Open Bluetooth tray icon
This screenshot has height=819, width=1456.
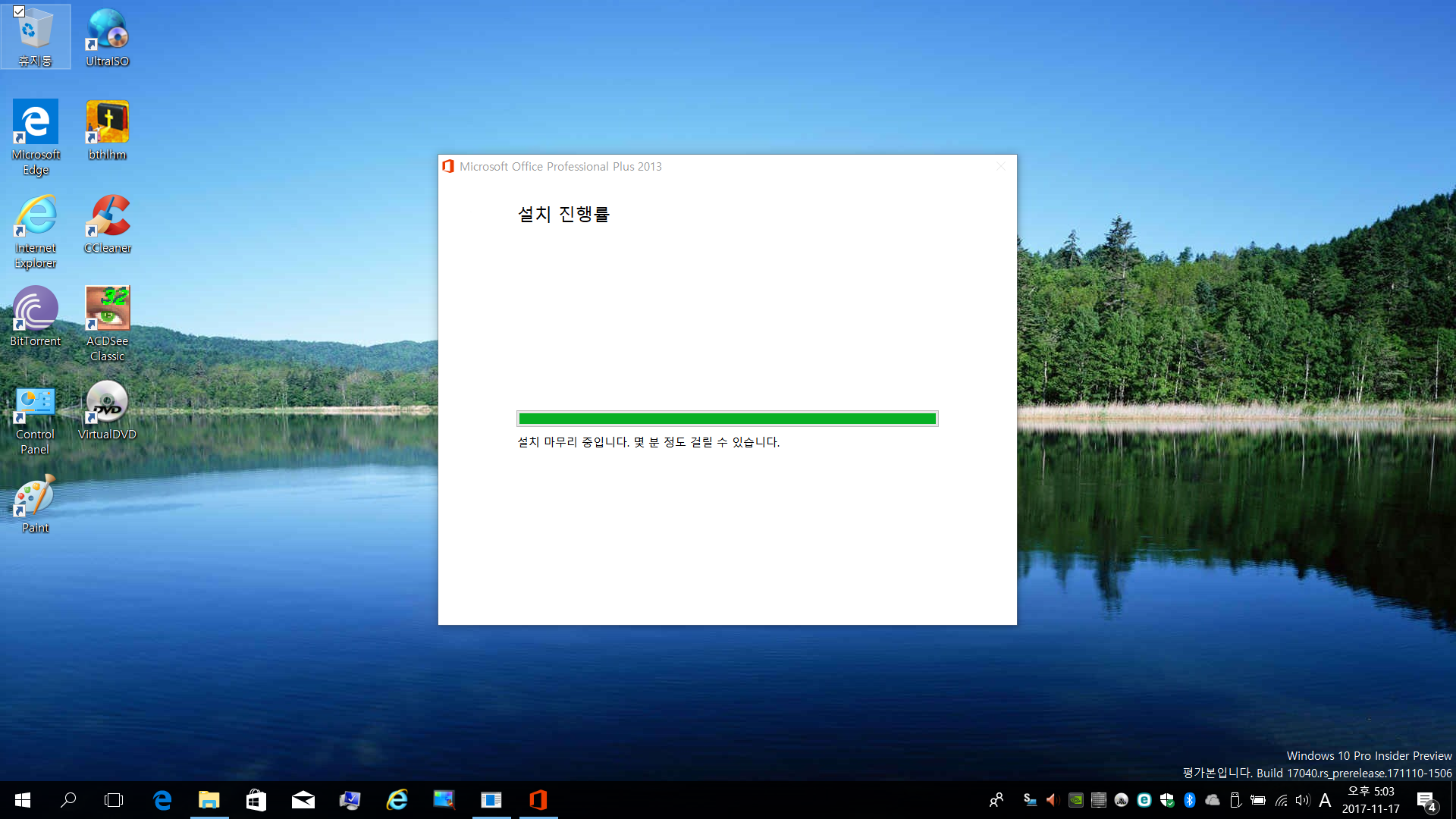pos(1190,800)
